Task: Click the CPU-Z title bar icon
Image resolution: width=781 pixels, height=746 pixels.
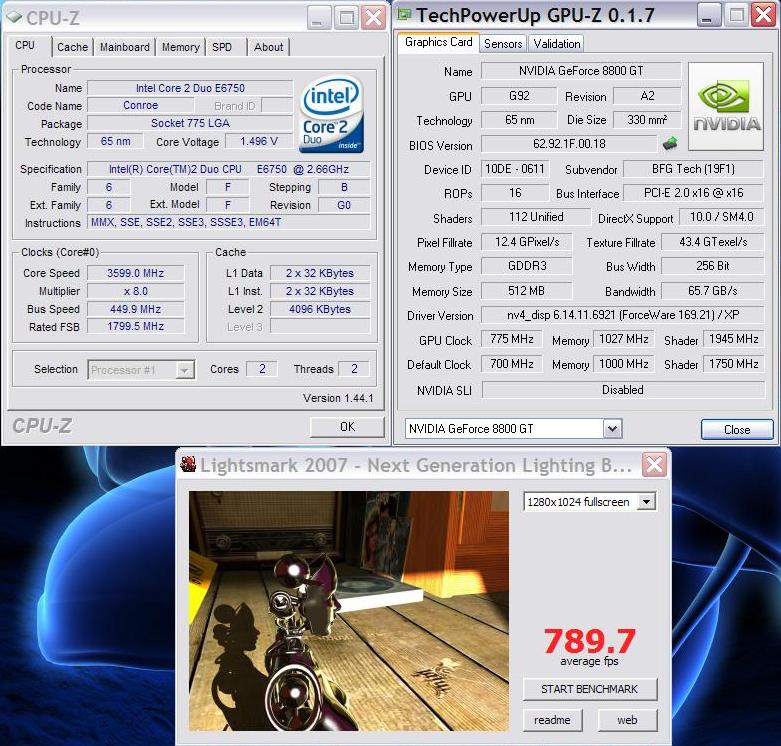Action: [x=14, y=17]
